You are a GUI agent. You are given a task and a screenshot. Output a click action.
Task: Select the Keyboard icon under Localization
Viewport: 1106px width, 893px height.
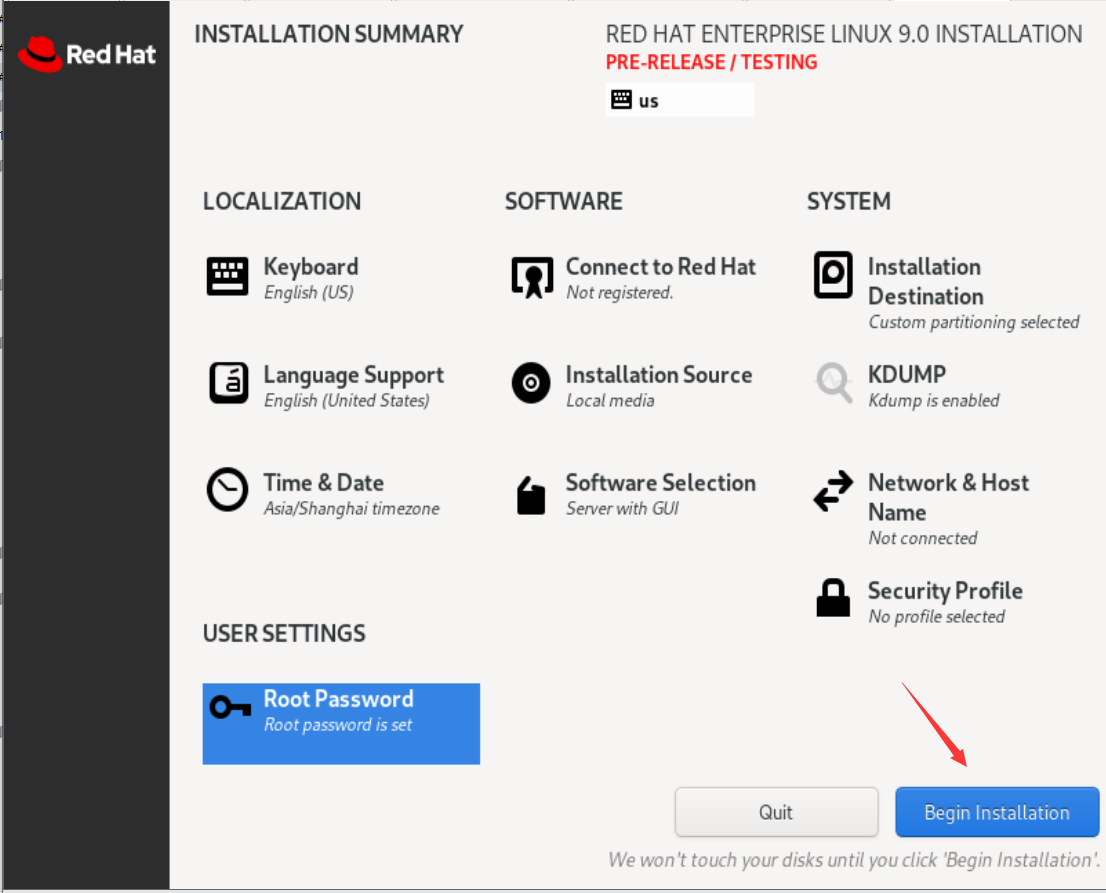(x=228, y=276)
